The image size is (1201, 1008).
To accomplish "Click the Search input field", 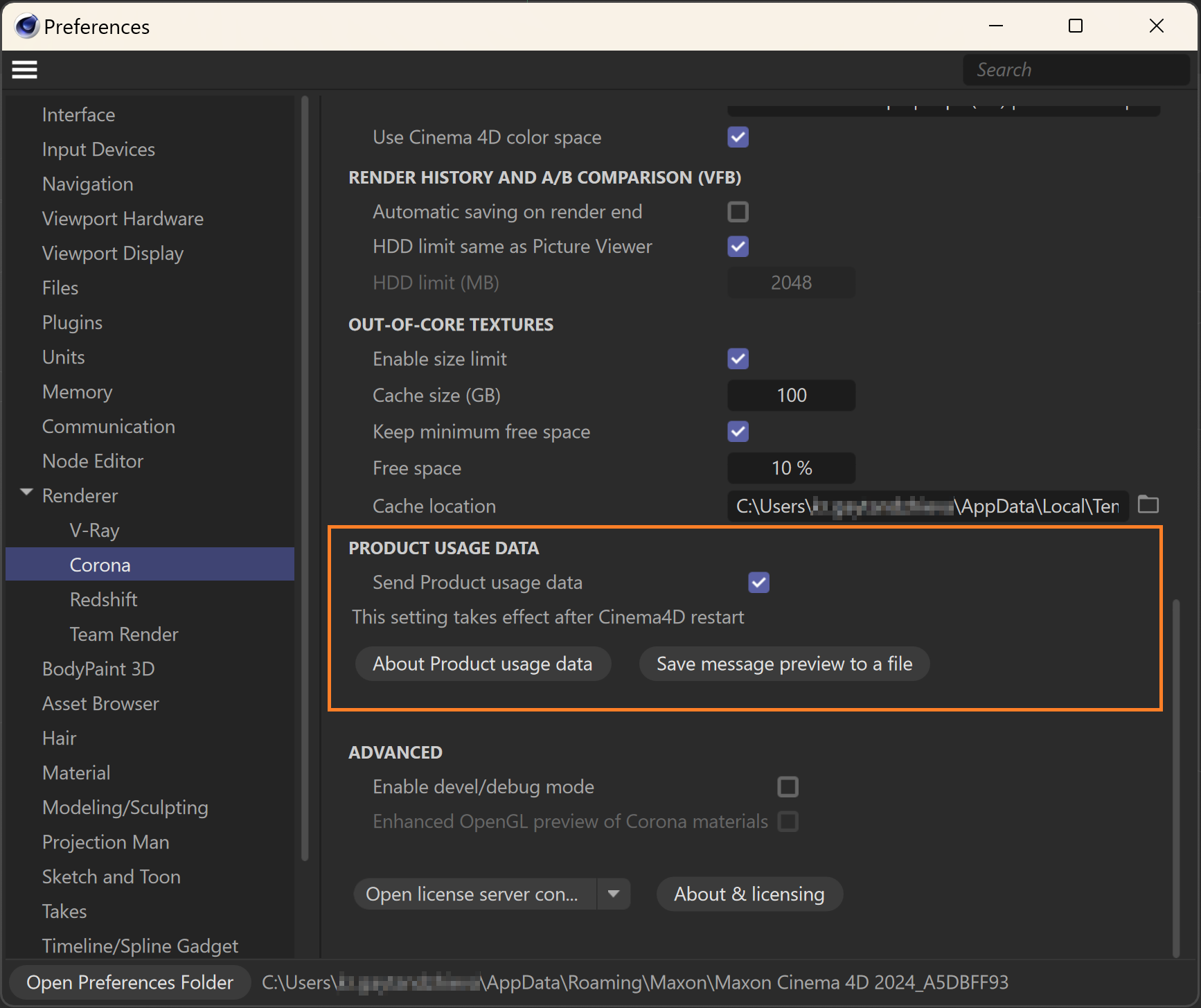I will point(1076,69).
